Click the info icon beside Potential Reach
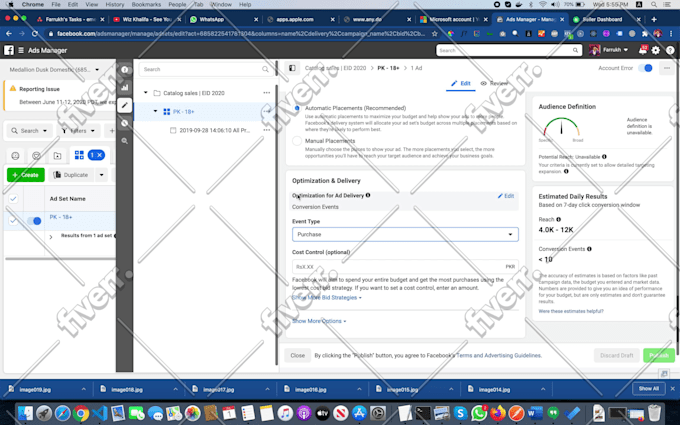 [604, 157]
